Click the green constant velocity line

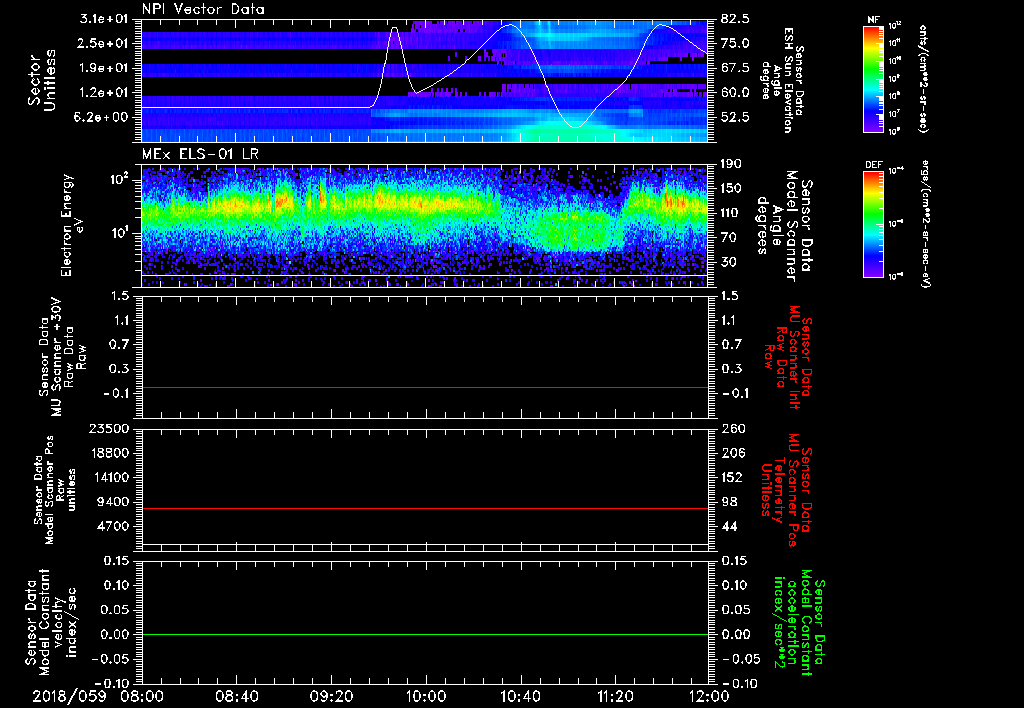click(425, 635)
